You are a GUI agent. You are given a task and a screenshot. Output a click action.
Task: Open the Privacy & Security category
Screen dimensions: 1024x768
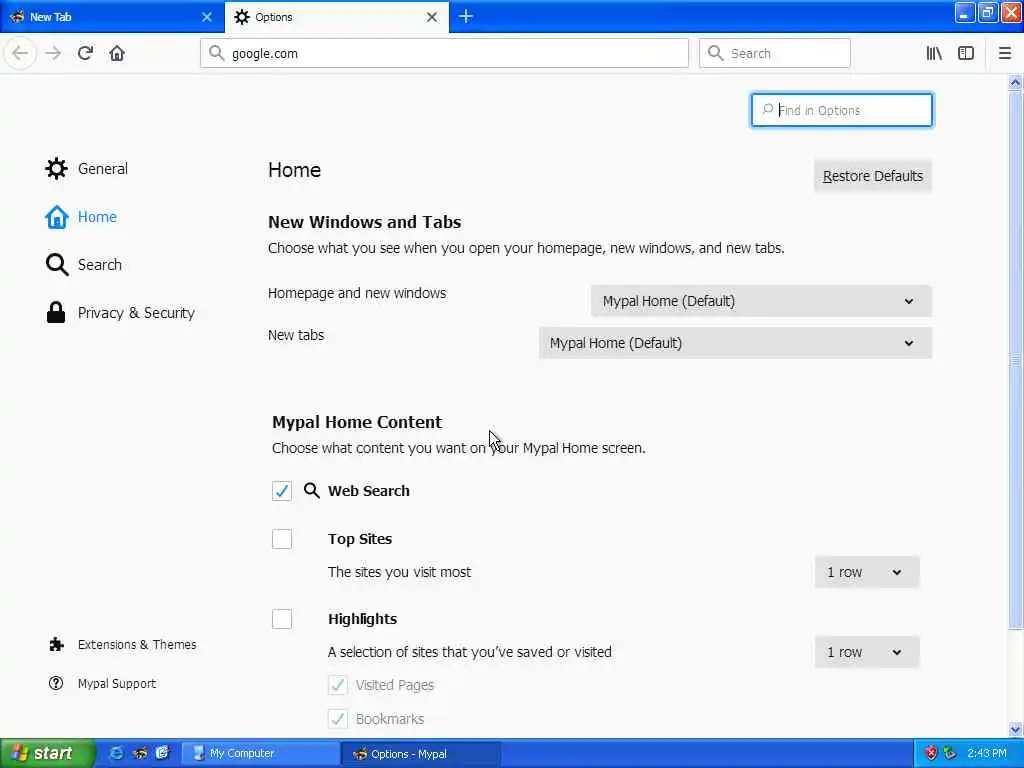[x=120, y=313]
